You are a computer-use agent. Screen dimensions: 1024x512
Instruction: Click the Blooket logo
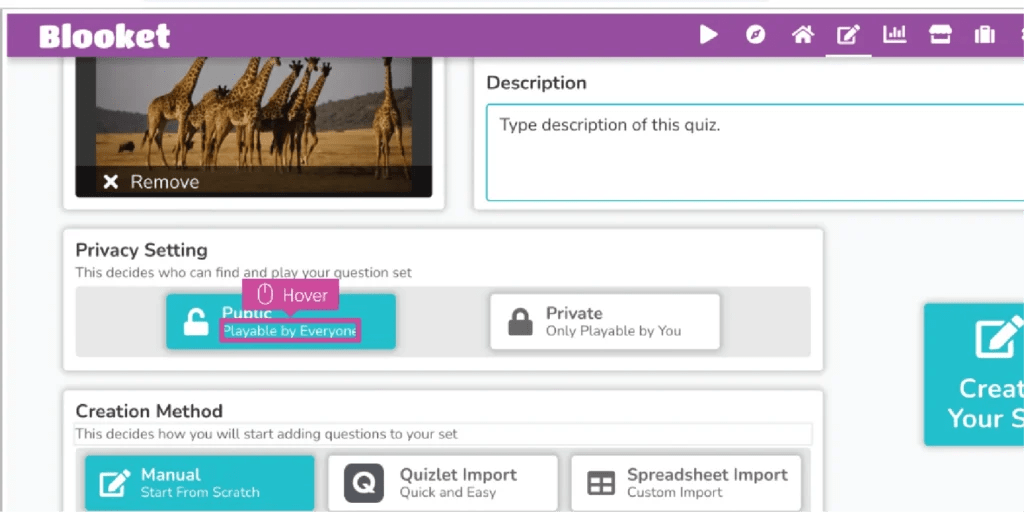104,36
